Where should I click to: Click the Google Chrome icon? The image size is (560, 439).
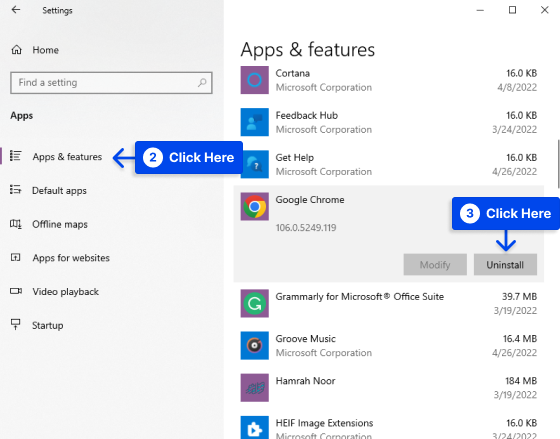(254, 206)
